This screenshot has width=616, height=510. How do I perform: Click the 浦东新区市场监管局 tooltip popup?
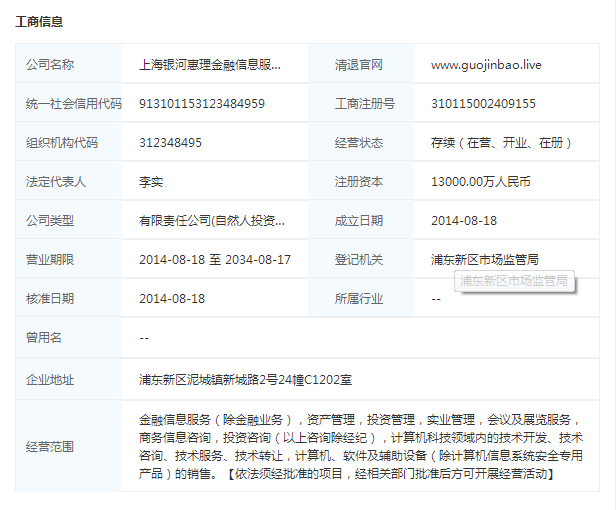514,281
